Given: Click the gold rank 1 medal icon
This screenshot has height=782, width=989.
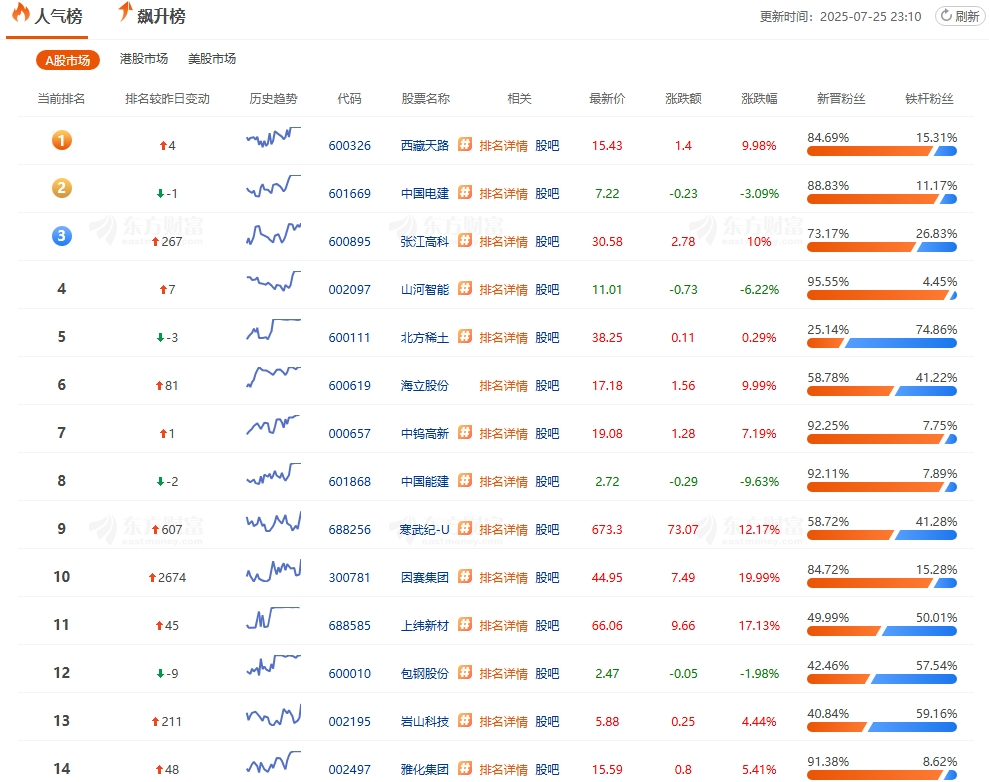Looking at the screenshot, I should [x=62, y=141].
